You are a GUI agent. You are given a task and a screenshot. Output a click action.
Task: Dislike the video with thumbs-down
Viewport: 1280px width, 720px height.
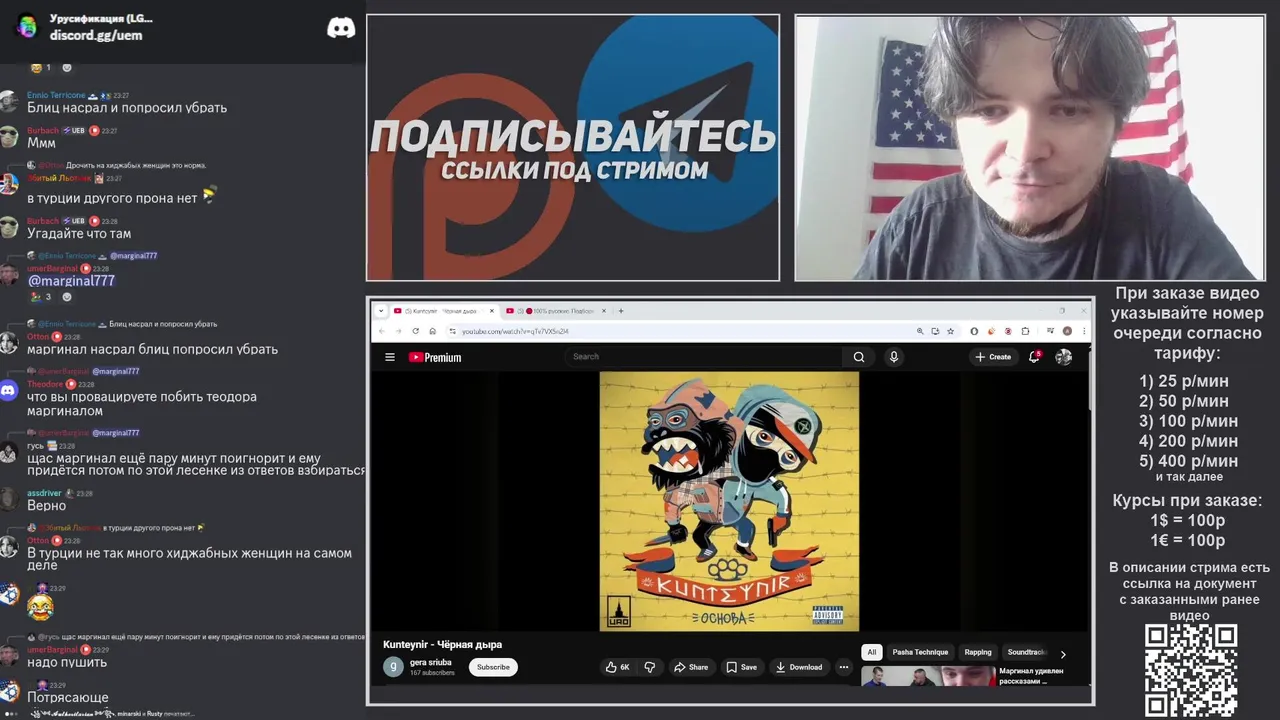[649, 667]
